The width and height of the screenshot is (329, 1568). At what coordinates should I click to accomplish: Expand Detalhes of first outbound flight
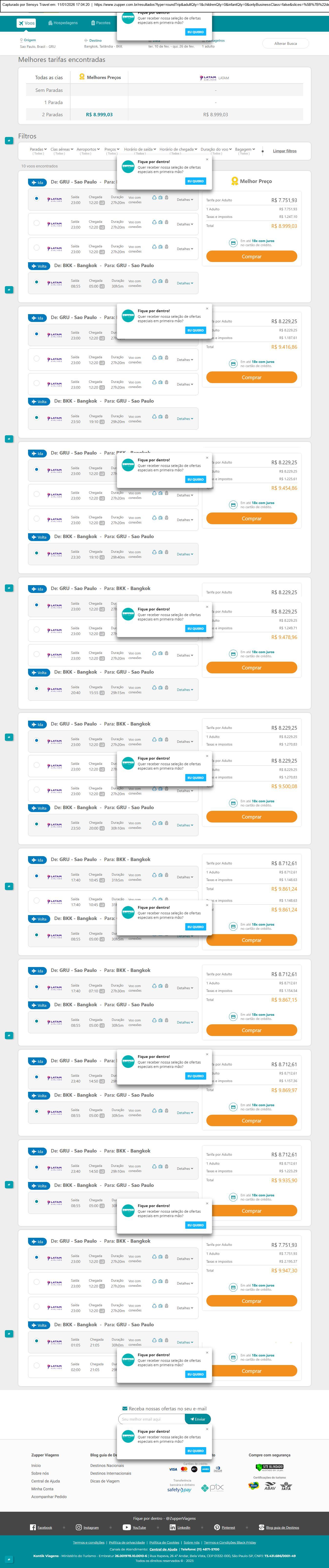click(x=185, y=200)
